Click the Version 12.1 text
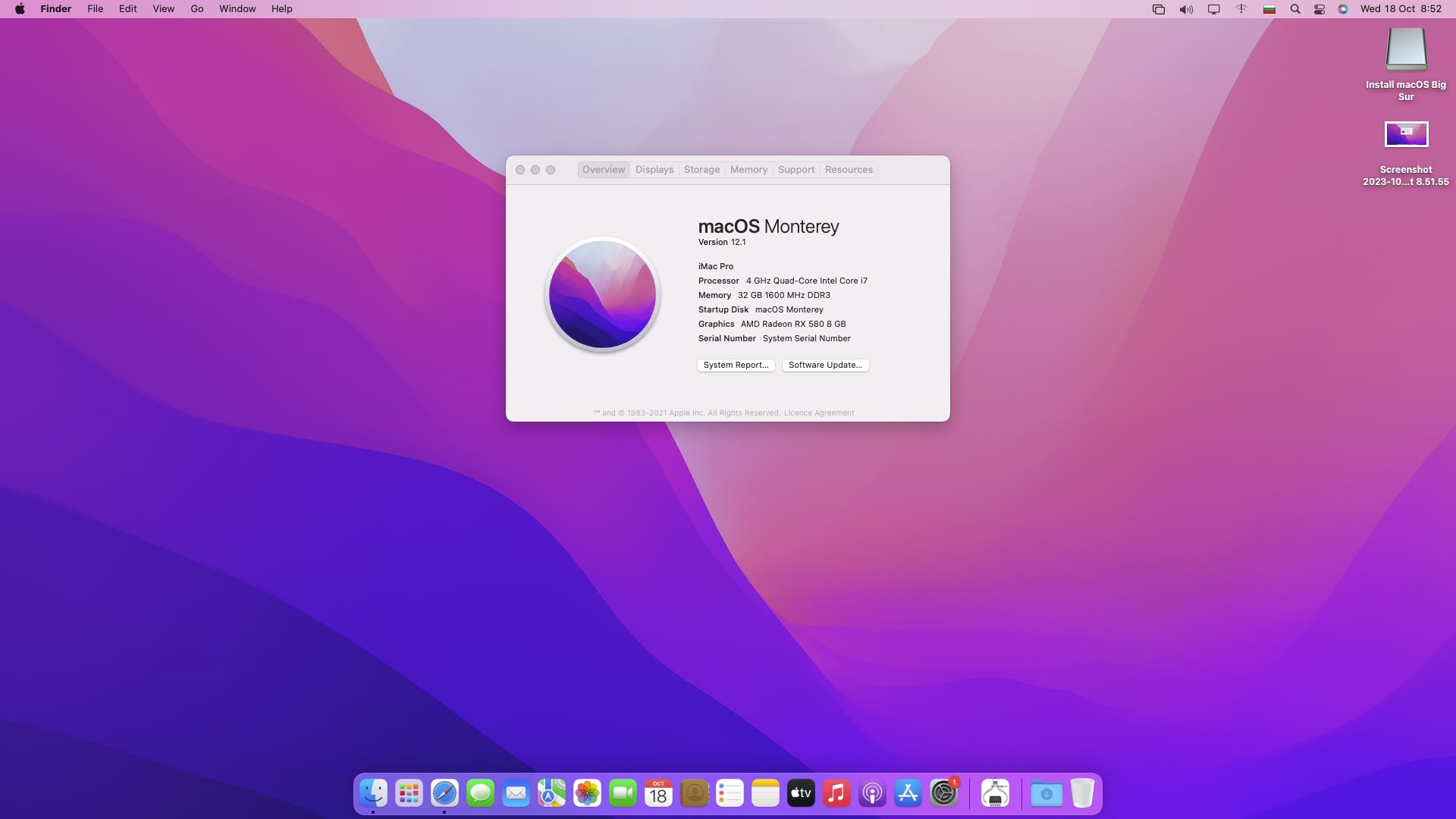The height and width of the screenshot is (819, 1456). pyautogui.click(x=722, y=243)
